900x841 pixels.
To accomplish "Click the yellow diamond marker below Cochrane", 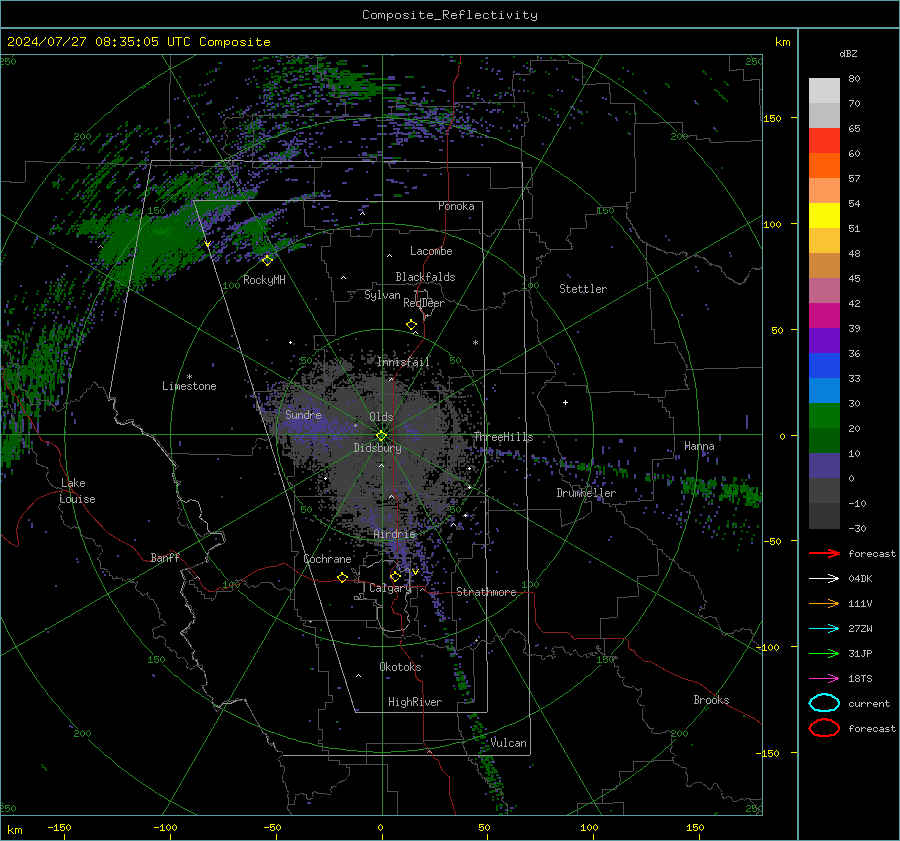I will (x=342, y=578).
